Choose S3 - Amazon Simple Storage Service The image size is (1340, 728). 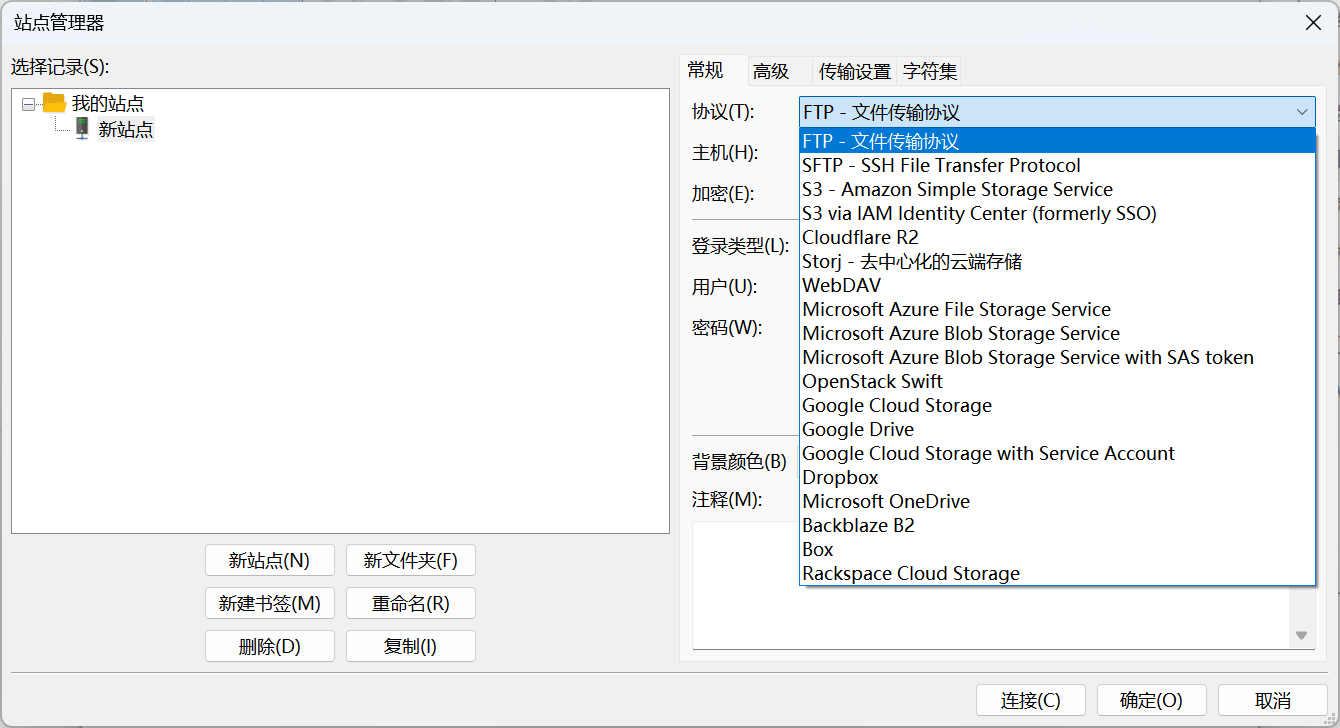pyautogui.click(x=1057, y=189)
